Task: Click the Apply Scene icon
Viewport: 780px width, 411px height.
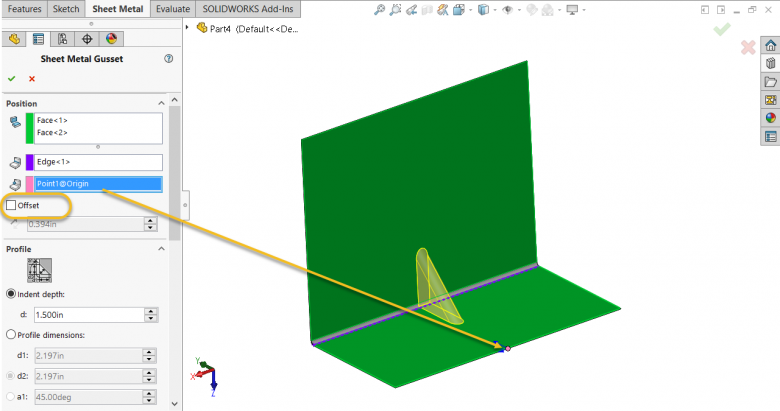Action: 548,9
